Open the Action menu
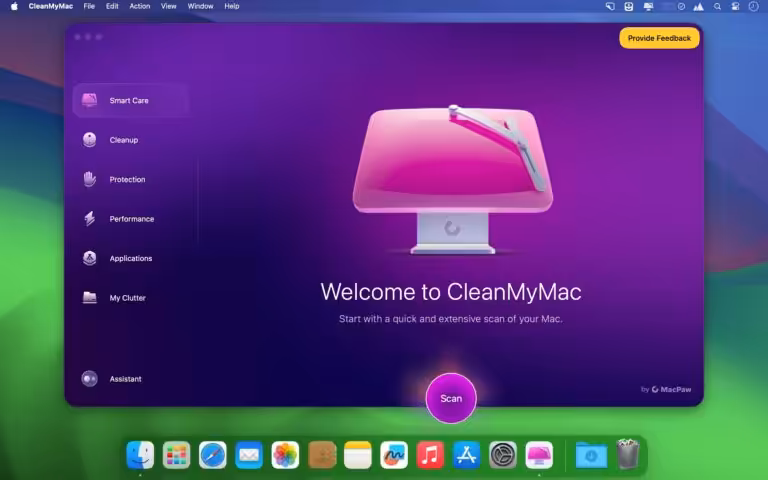The image size is (768, 480). (140, 6)
